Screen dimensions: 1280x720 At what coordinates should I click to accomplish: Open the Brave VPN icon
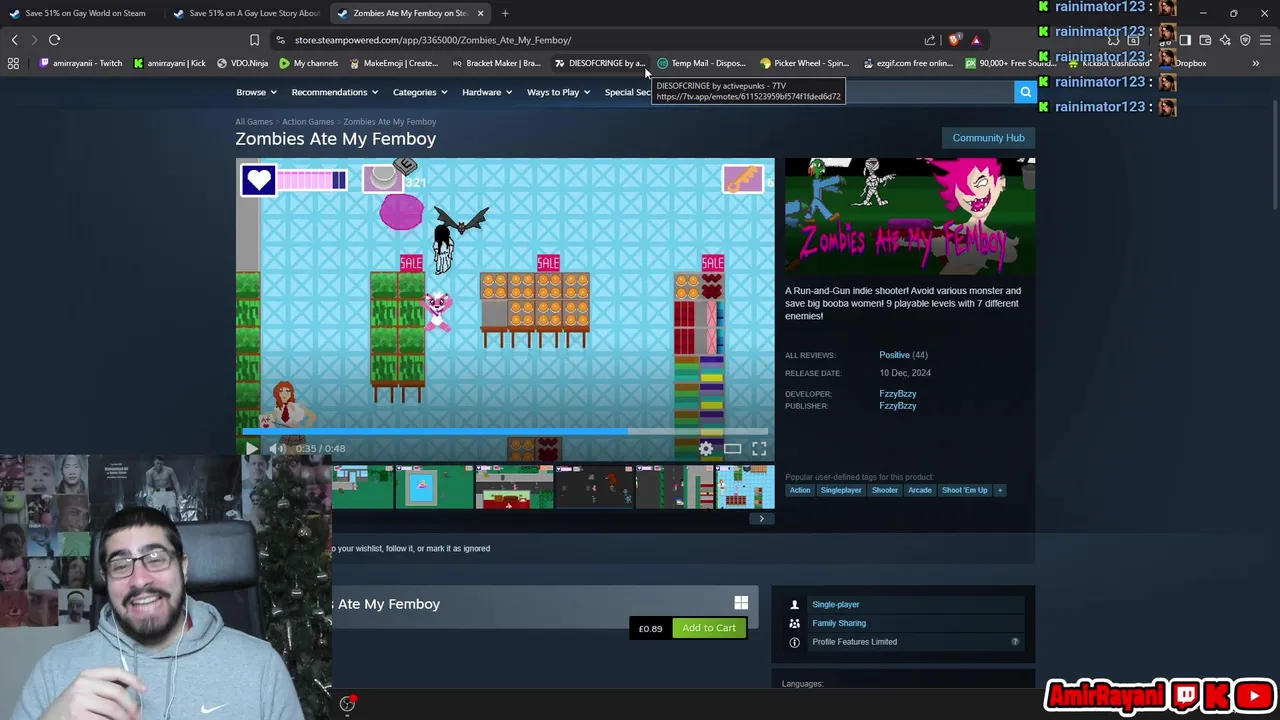(x=1245, y=40)
